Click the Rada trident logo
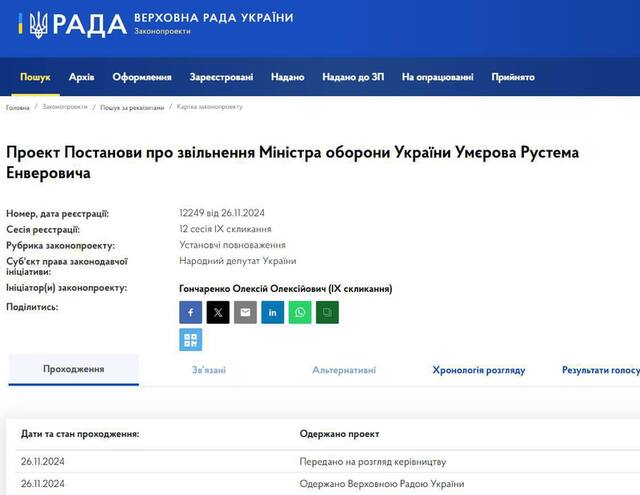 (x=38, y=25)
